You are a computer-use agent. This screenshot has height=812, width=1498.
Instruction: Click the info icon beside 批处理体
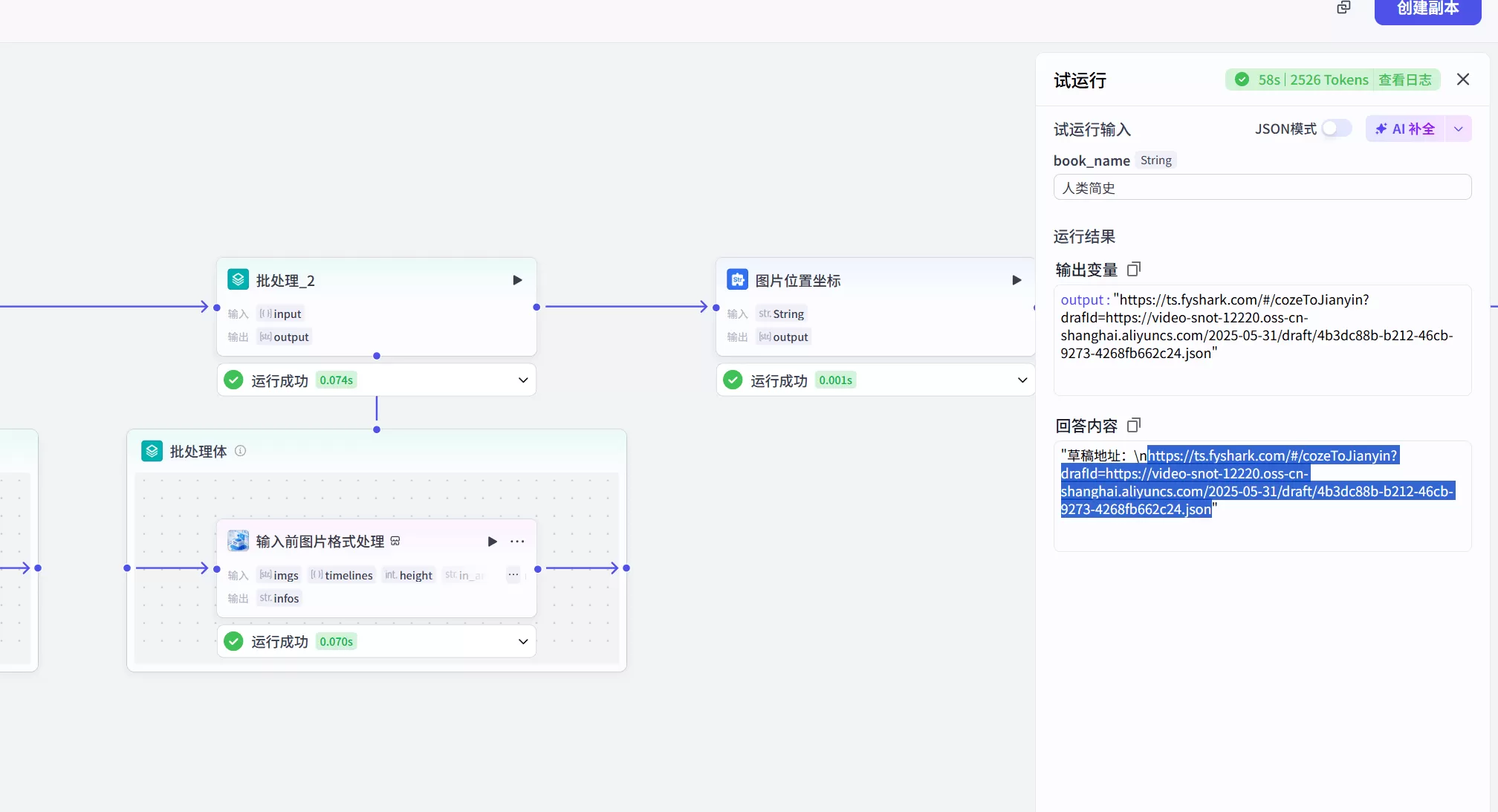coord(240,451)
